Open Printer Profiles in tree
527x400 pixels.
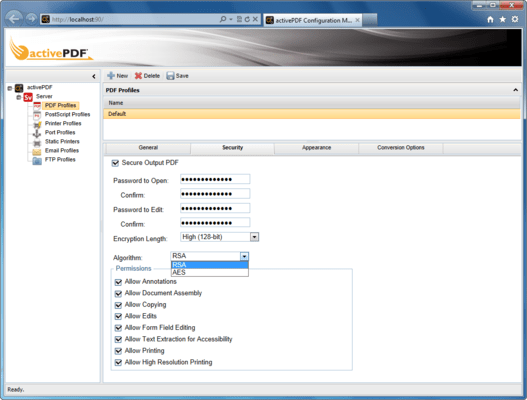(63, 123)
